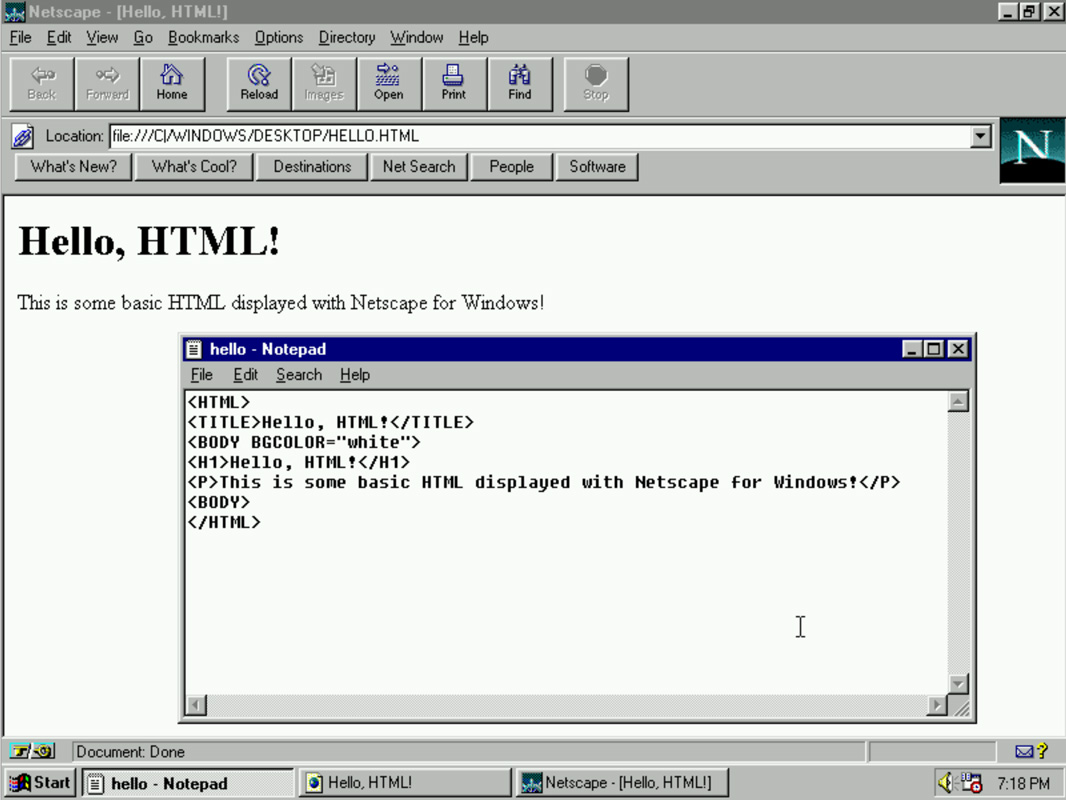Screen dimensions: 1066x800
Task: Open the Search menu in Notepad
Action: (x=298, y=374)
